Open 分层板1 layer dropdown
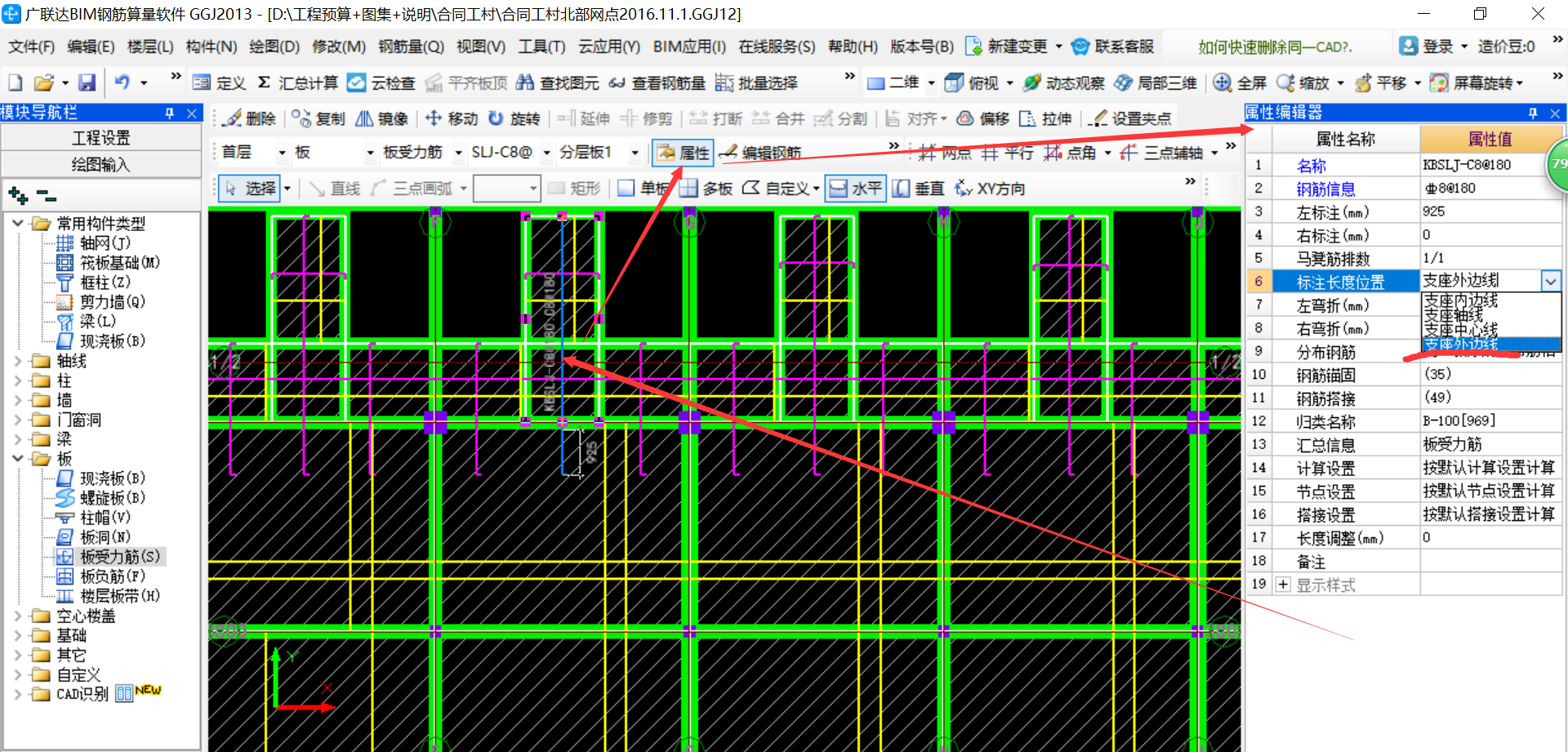 635,153
